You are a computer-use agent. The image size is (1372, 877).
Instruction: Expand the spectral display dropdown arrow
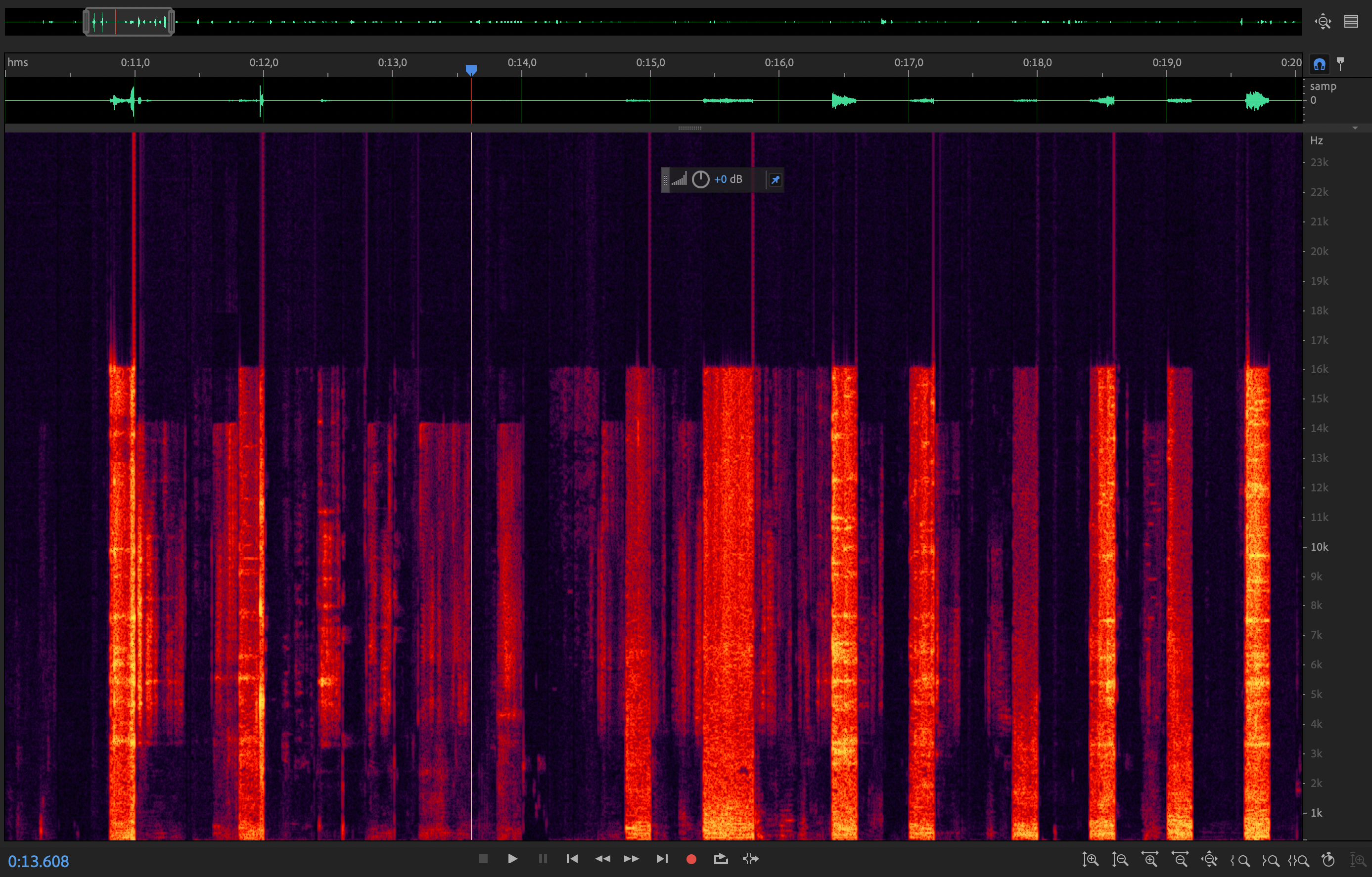point(1355,128)
